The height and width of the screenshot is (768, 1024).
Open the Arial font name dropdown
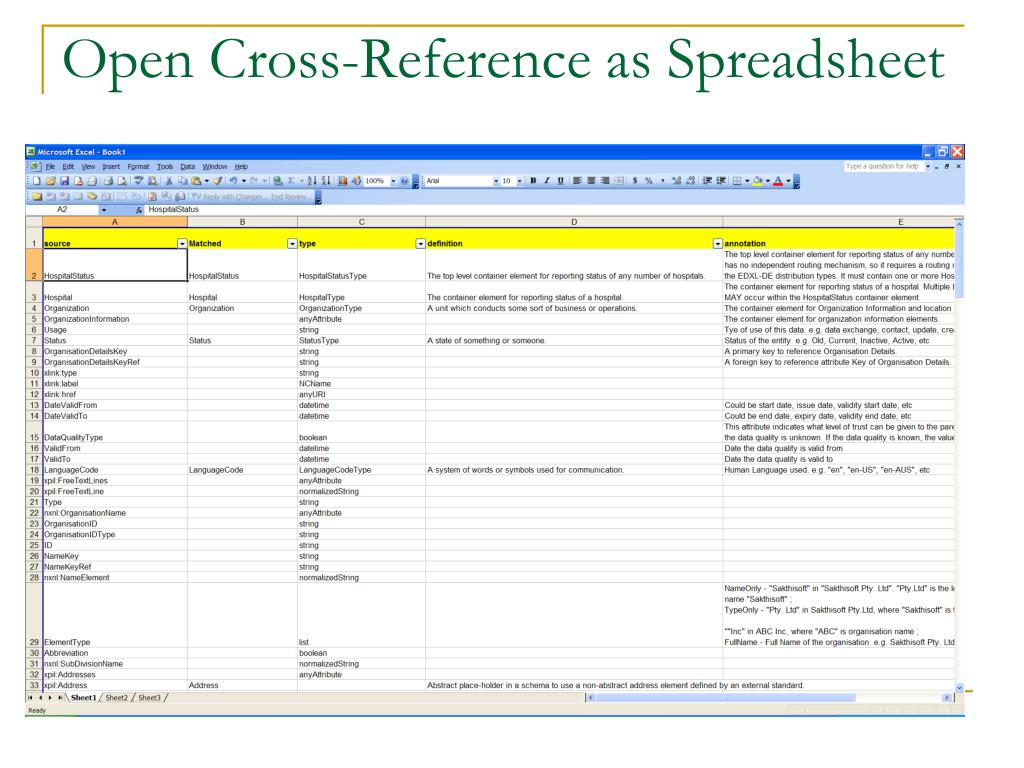[x=496, y=181]
